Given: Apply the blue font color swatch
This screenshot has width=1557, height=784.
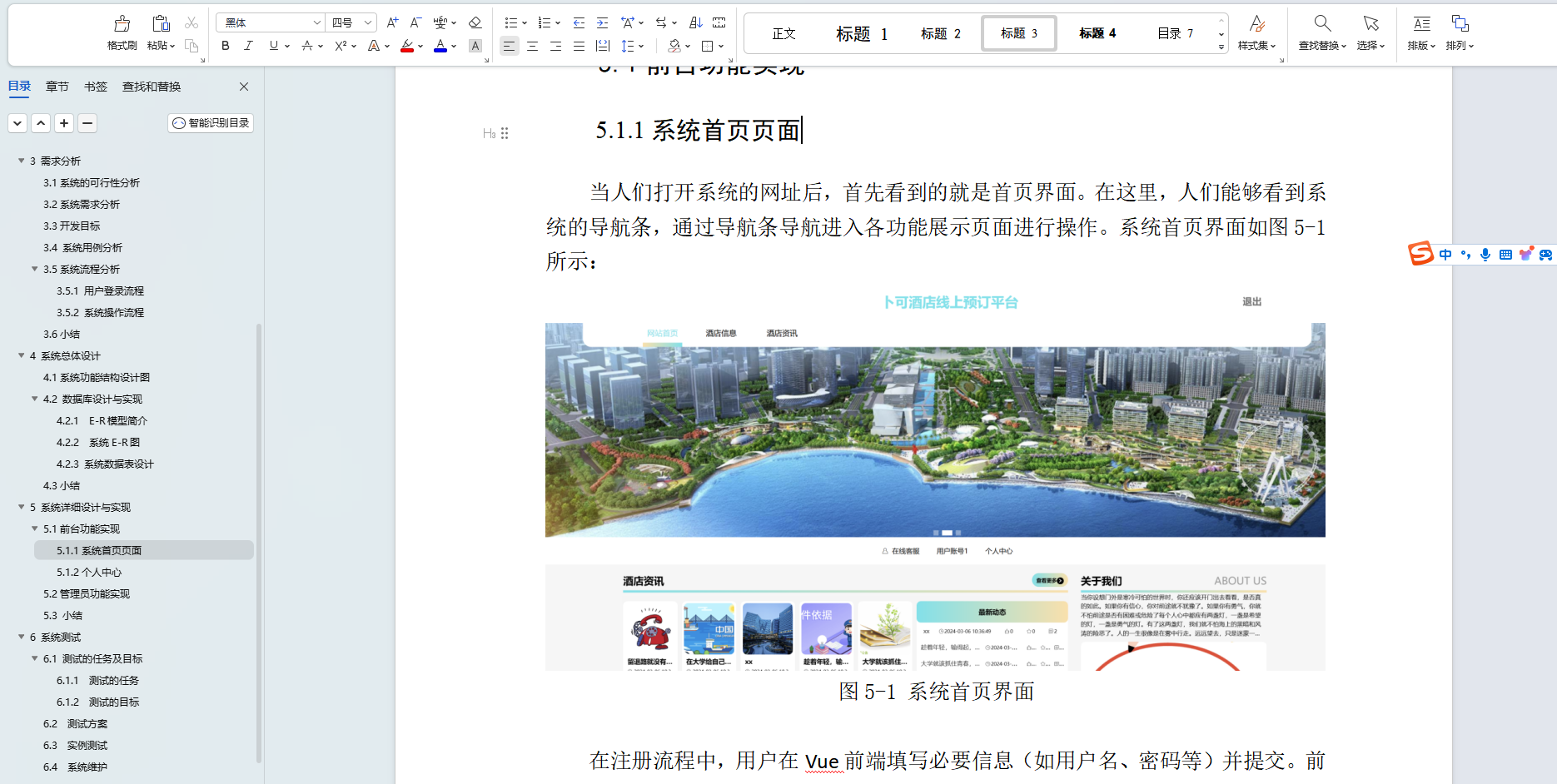Looking at the screenshot, I should click(x=440, y=46).
